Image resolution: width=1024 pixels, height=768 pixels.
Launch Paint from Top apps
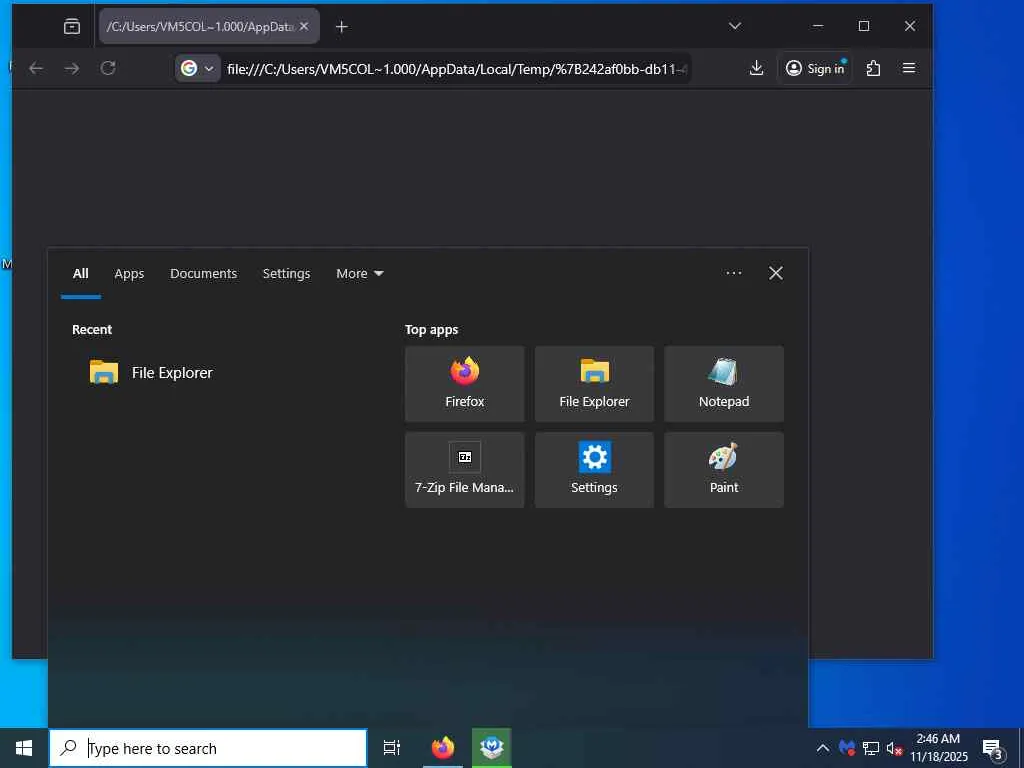point(724,470)
